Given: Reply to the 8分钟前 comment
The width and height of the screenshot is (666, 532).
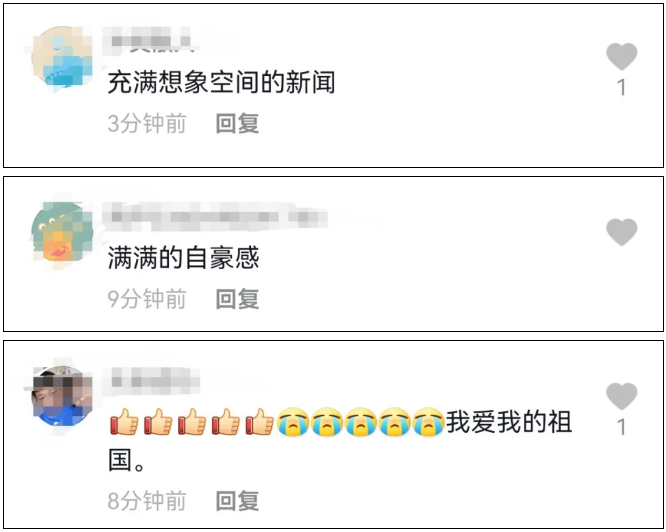Looking at the screenshot, I should click(237, 501).
